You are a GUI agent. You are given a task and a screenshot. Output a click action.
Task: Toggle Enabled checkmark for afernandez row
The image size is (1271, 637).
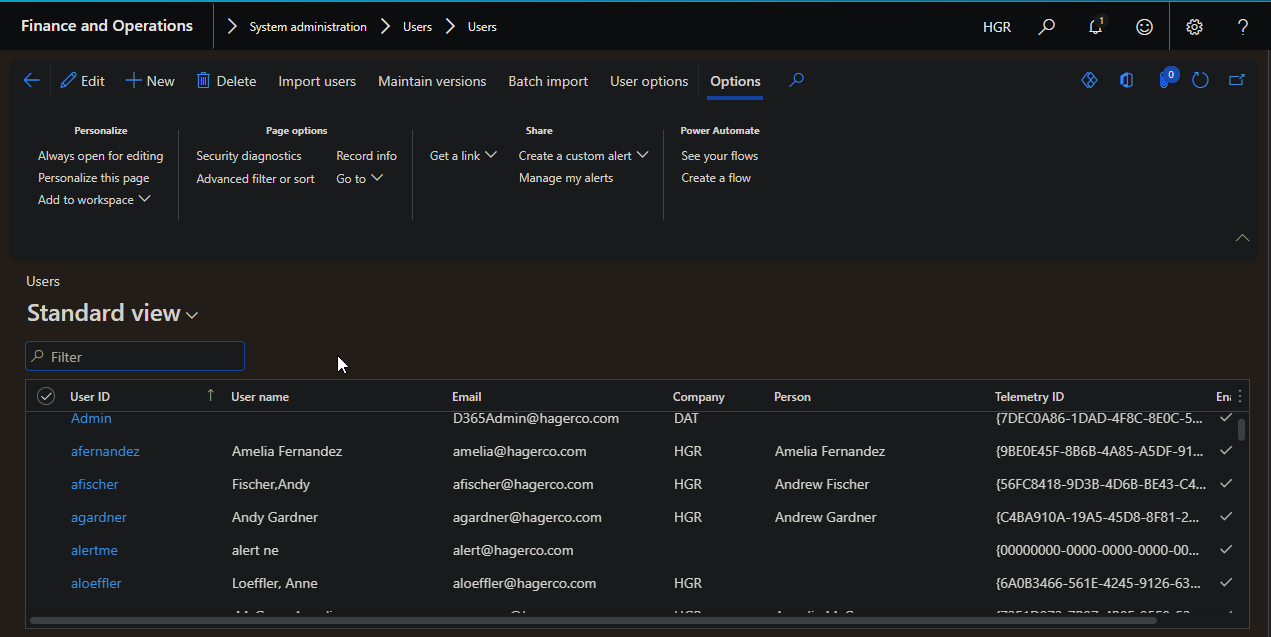click(1226, 451)
